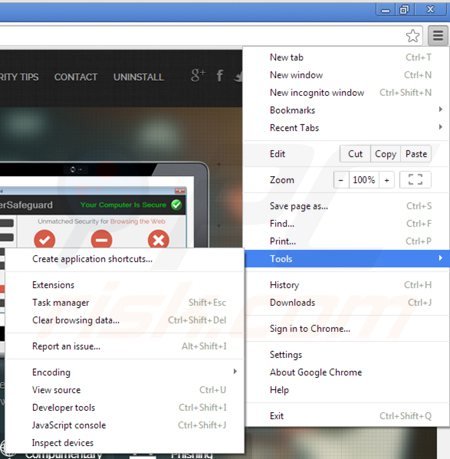The height and width of the screenshot is (459, 450).
Task: Select Exit from the Chrome menu
Action: coord(347,416)
